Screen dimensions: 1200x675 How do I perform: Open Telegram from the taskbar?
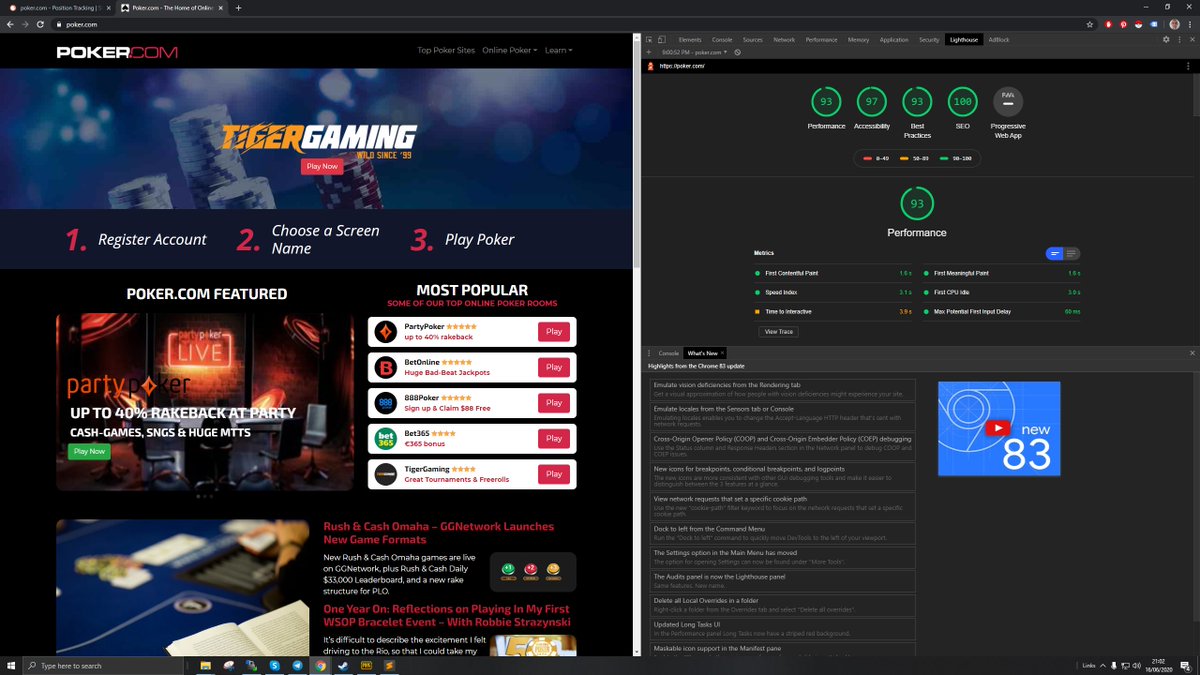298,665
